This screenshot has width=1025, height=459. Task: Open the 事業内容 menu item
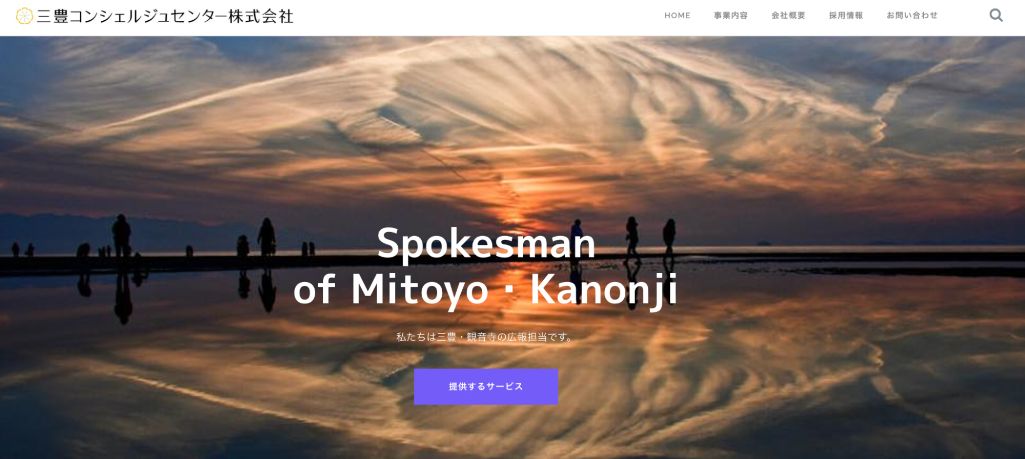pyautogui.click(x=731, y=16)
